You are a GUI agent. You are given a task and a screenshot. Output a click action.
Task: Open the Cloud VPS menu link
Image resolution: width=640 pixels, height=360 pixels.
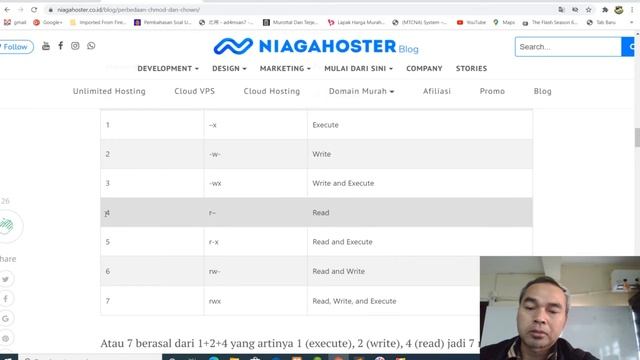pos(194,91)
